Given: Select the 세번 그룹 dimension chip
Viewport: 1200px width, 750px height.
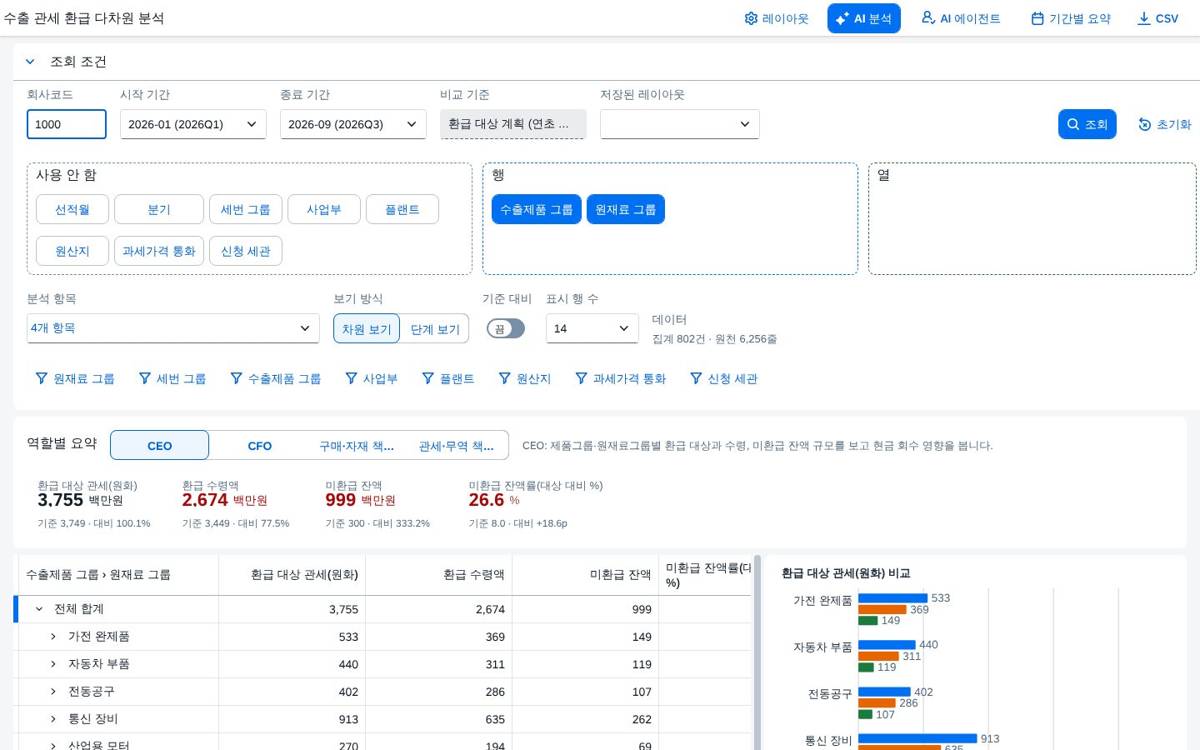Looking at the screenshot, I should 246,209.
